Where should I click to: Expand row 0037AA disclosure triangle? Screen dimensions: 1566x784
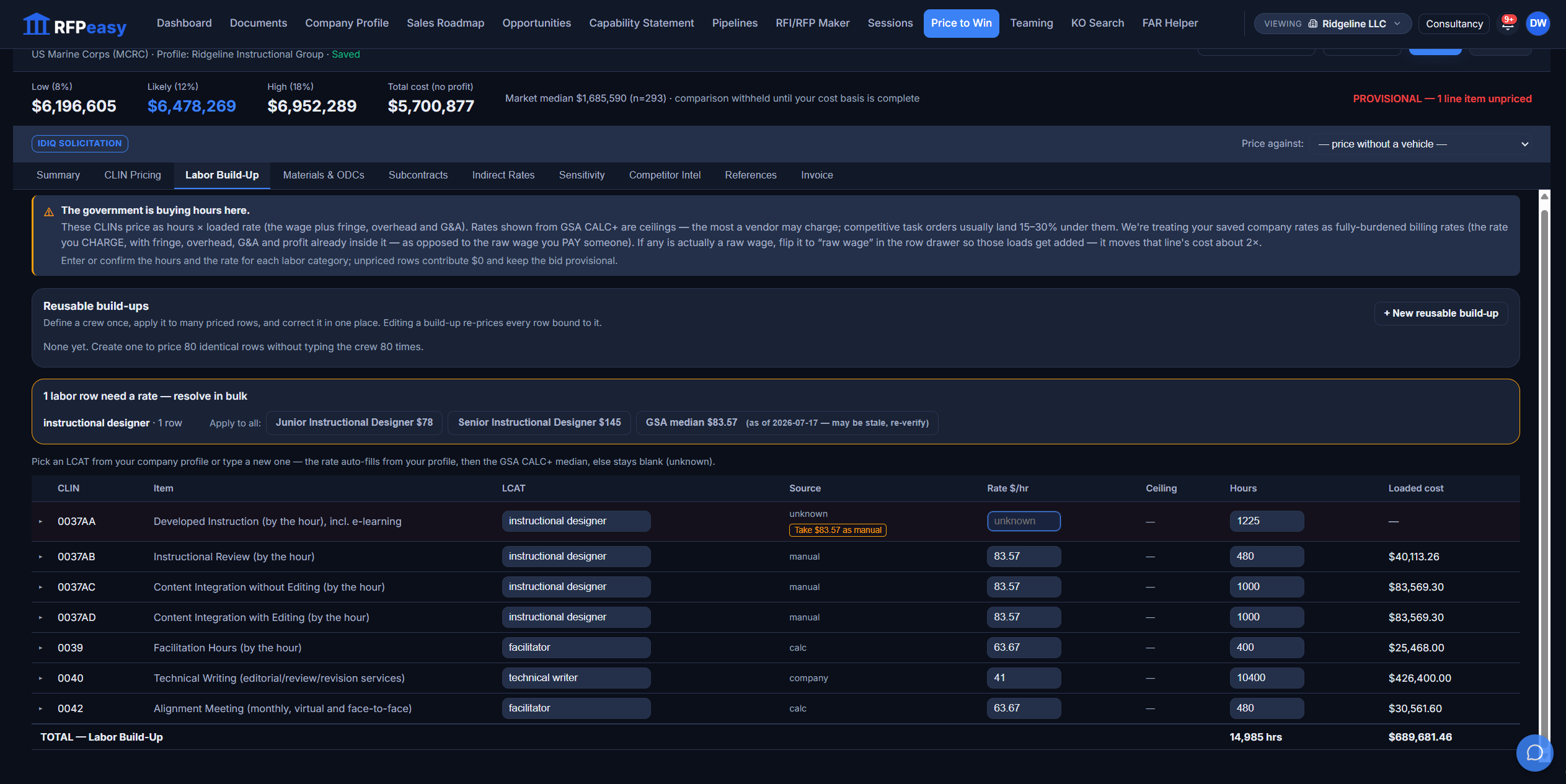(x=41, y=521)
